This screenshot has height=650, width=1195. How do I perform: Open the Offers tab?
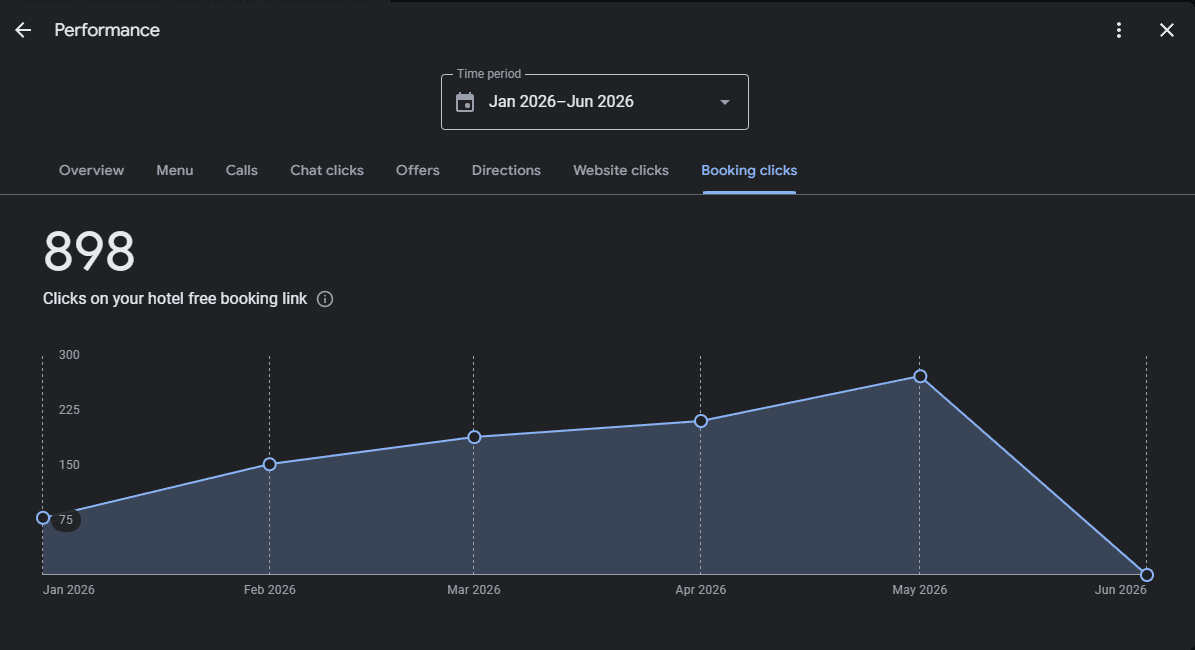tap(418, 171)
